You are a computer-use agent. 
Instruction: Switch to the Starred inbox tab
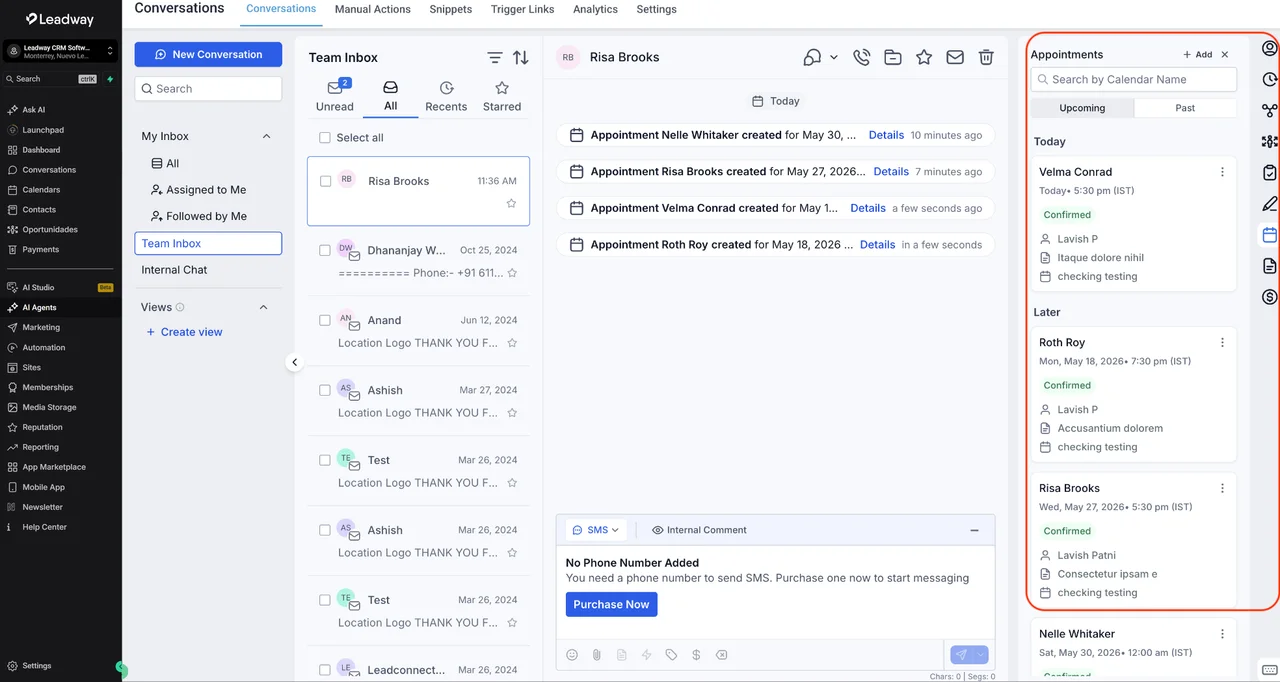pos(502,97)
